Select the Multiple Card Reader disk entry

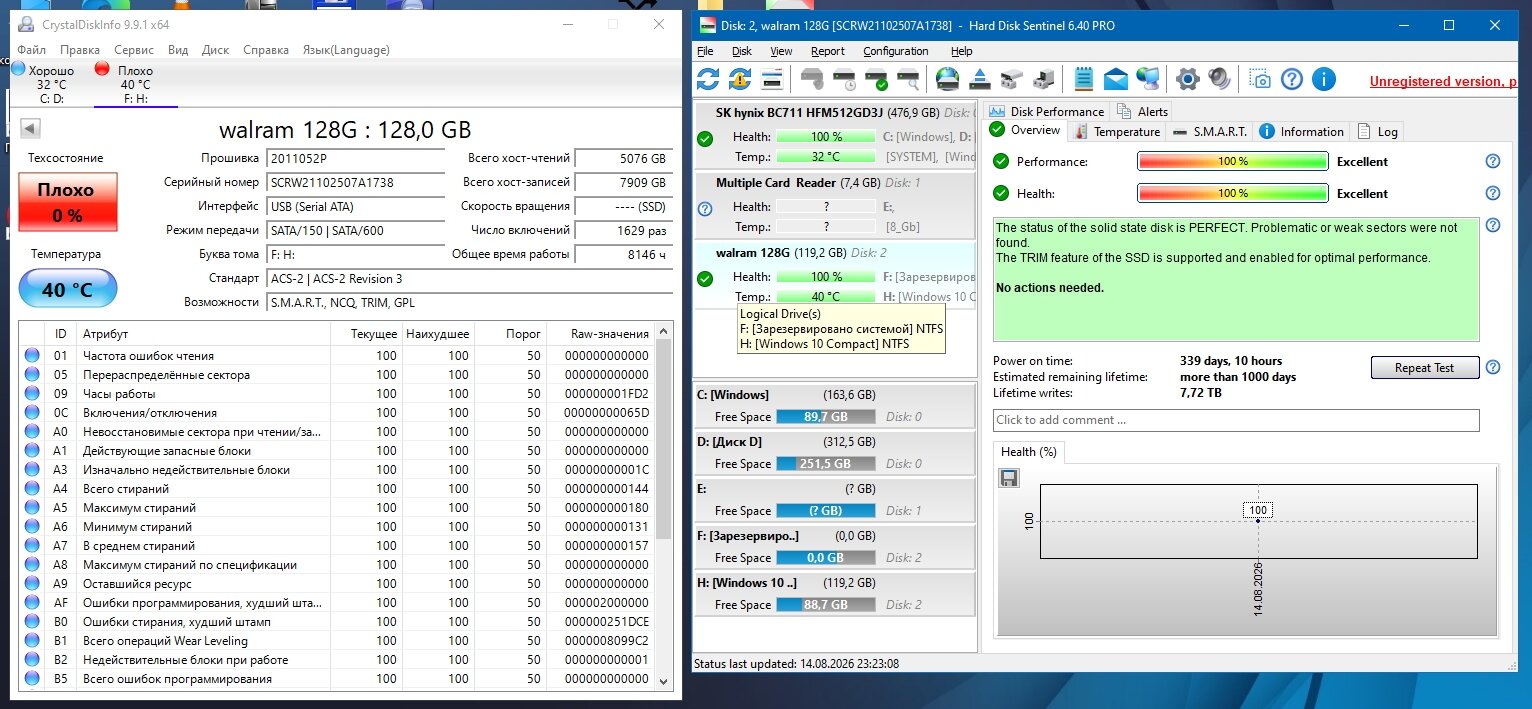[834, 205]
